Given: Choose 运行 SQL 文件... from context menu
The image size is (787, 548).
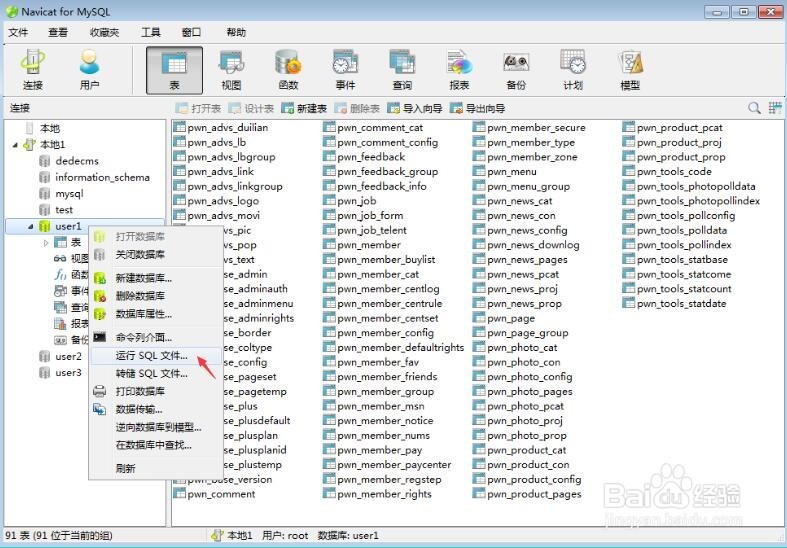Looking at the screenshot, I should pyautogui.click(x=156, y=356).
